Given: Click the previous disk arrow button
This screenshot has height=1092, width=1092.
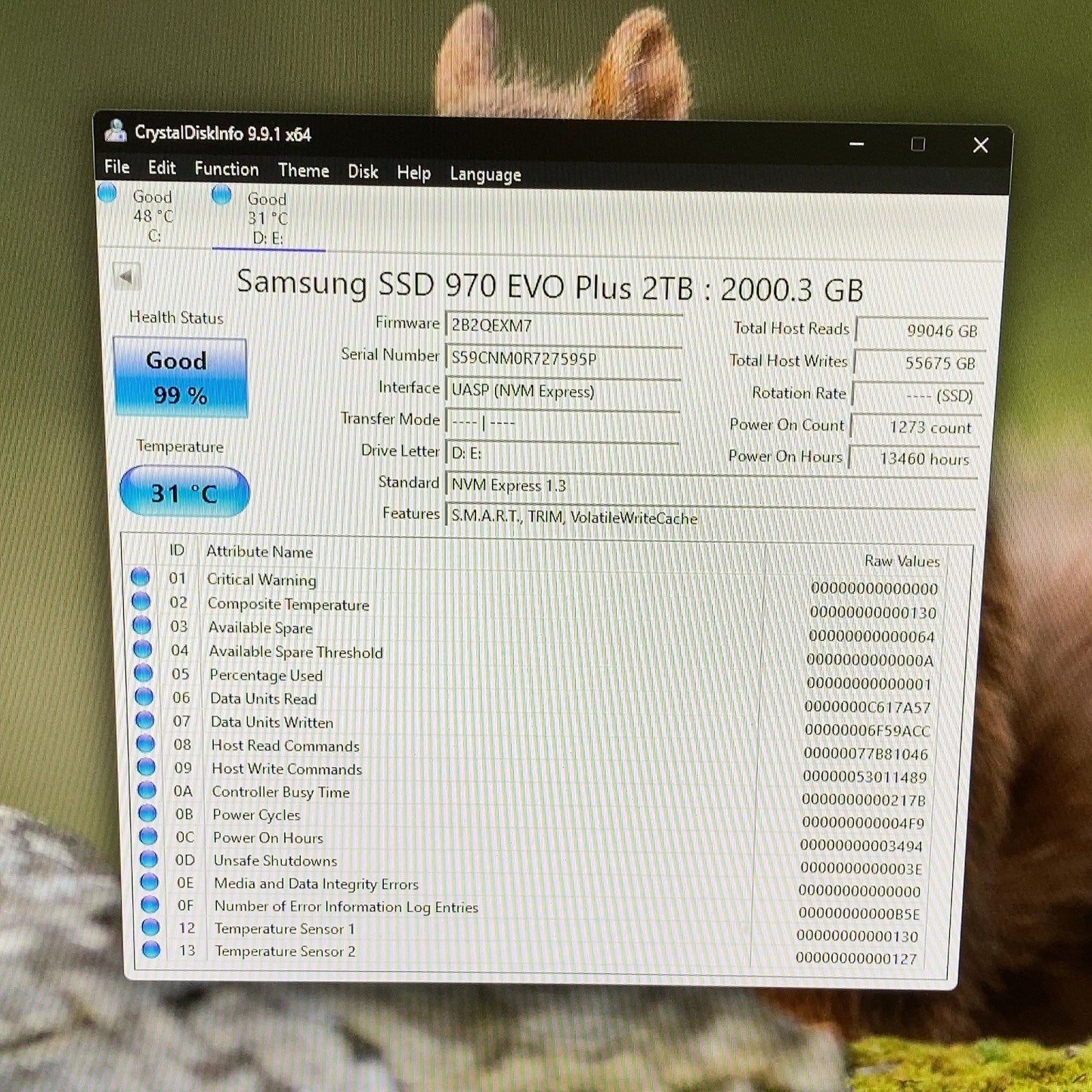Looking at the screenshot, I should click(126, 277).
